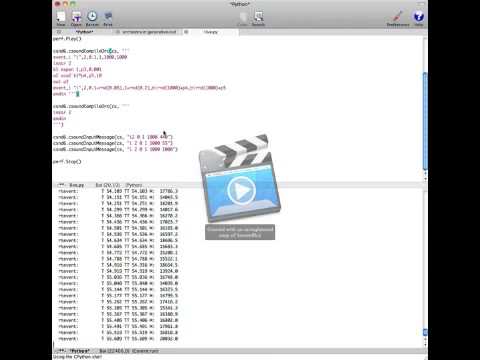Image resolution: width=480 pixels, height=360 pixels.
Task: Switch to the middle .csd file tab
Action: (x=149, y=32)
